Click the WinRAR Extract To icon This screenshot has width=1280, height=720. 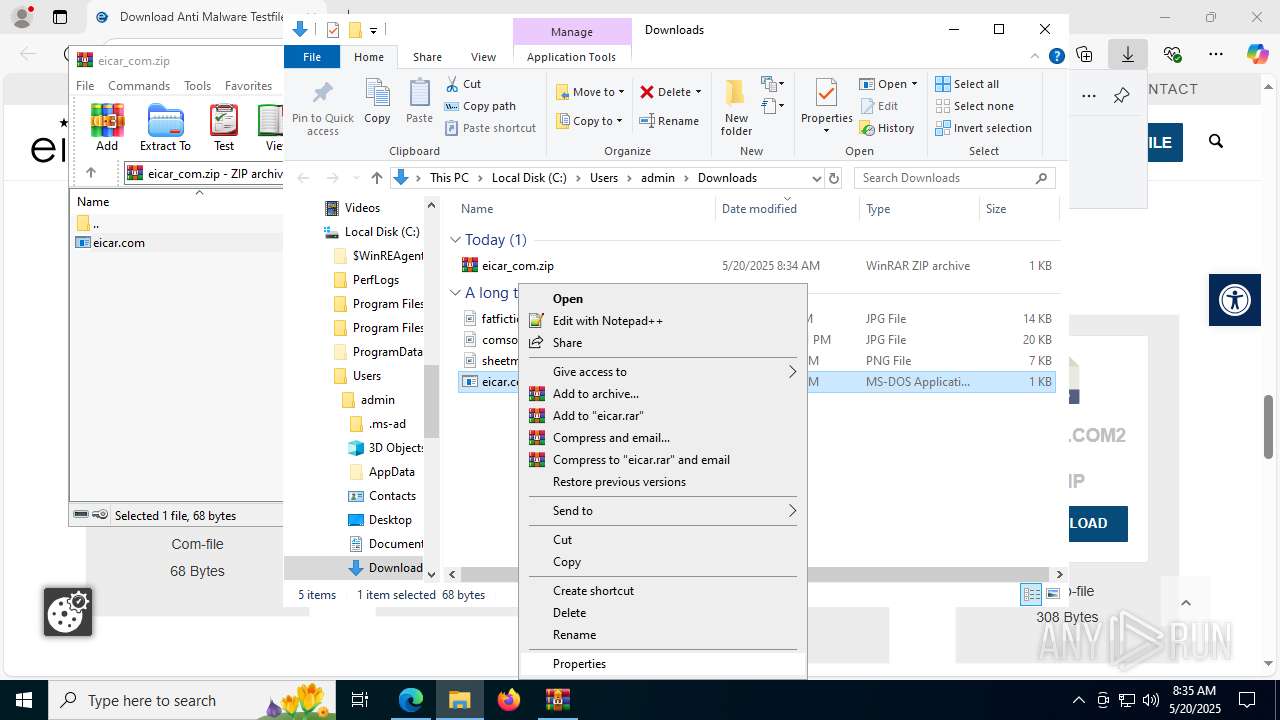tap(165, 127)
